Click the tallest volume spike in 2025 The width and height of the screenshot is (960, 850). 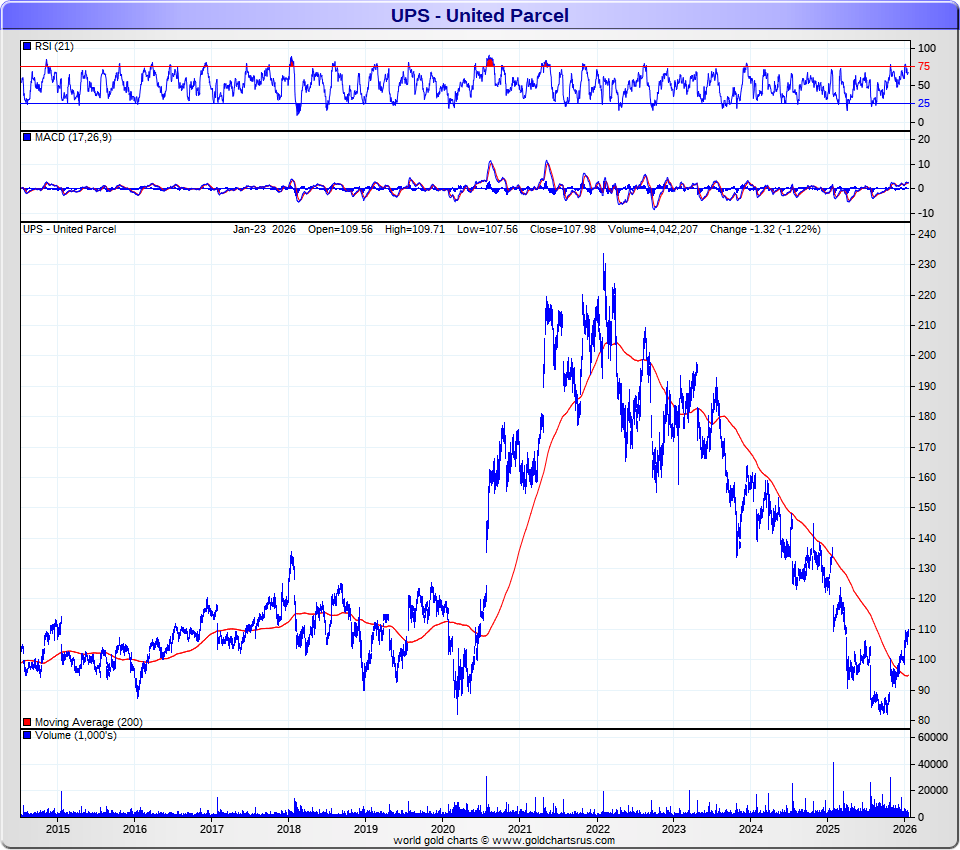833,789
